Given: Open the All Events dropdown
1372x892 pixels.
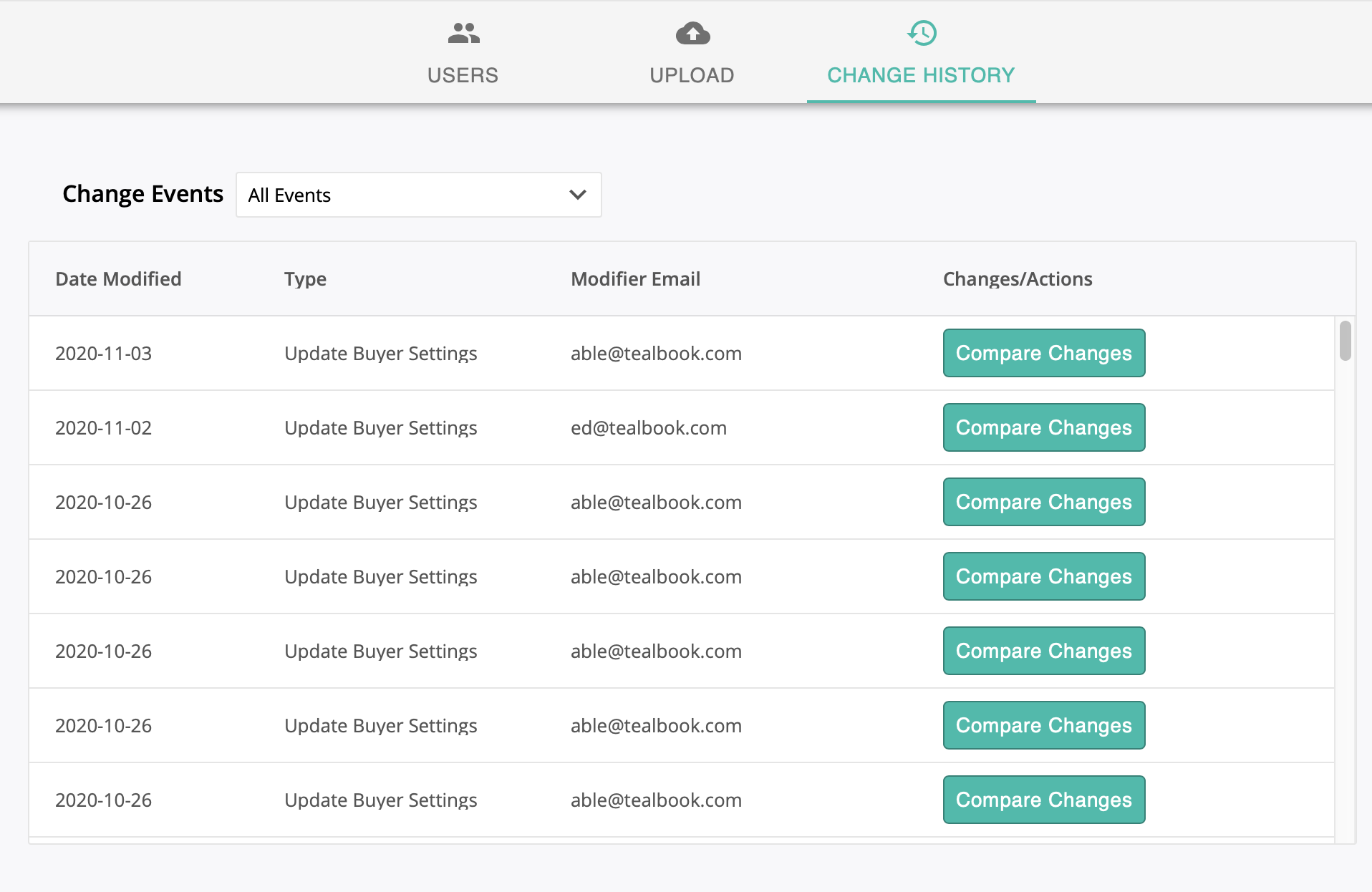Looking at the screenshot, I should tap(418, 195).
